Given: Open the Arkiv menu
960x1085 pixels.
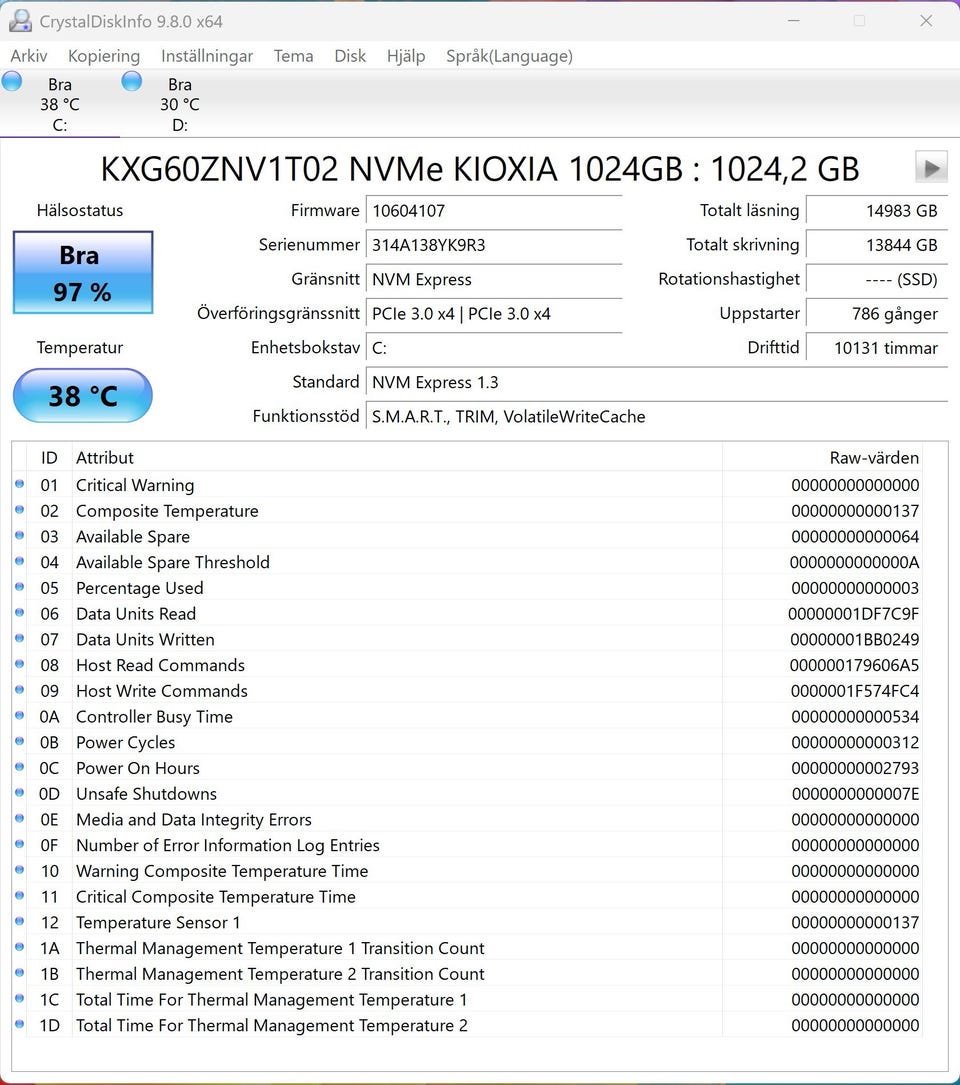Looking at the screenshot, I should pyautogui.click(x=29, y=56).
